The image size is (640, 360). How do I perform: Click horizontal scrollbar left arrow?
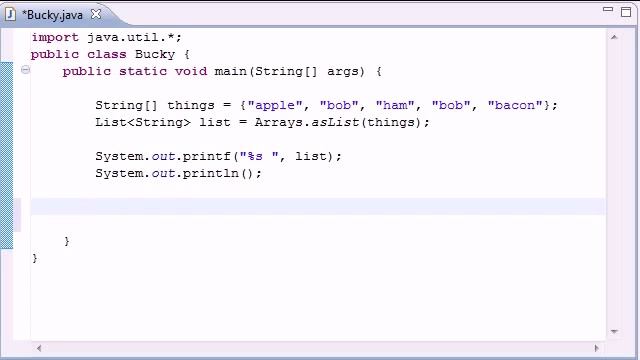pyautogui.click(x=39, y=348)
